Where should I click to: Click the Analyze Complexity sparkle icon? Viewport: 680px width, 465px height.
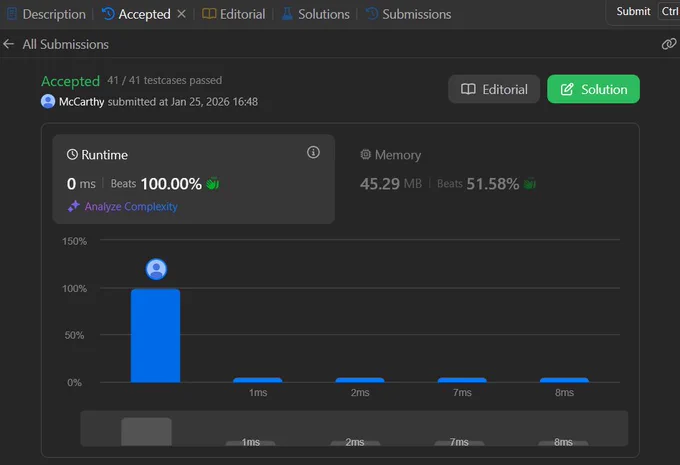point(74,206)
